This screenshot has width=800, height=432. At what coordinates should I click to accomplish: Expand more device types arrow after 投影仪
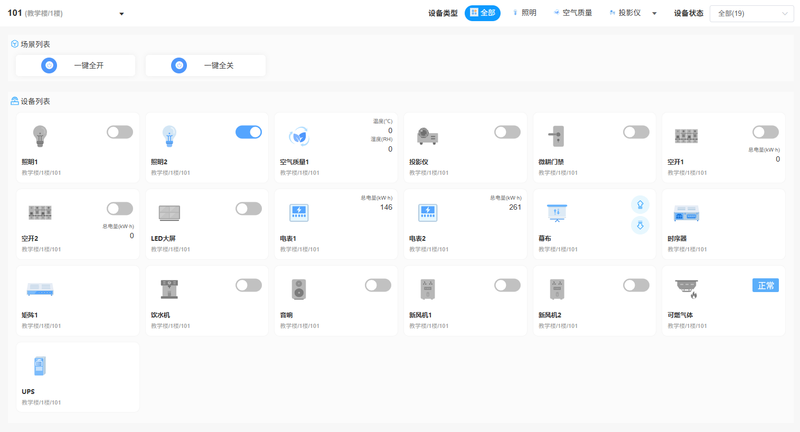click(x=655, y=14)
